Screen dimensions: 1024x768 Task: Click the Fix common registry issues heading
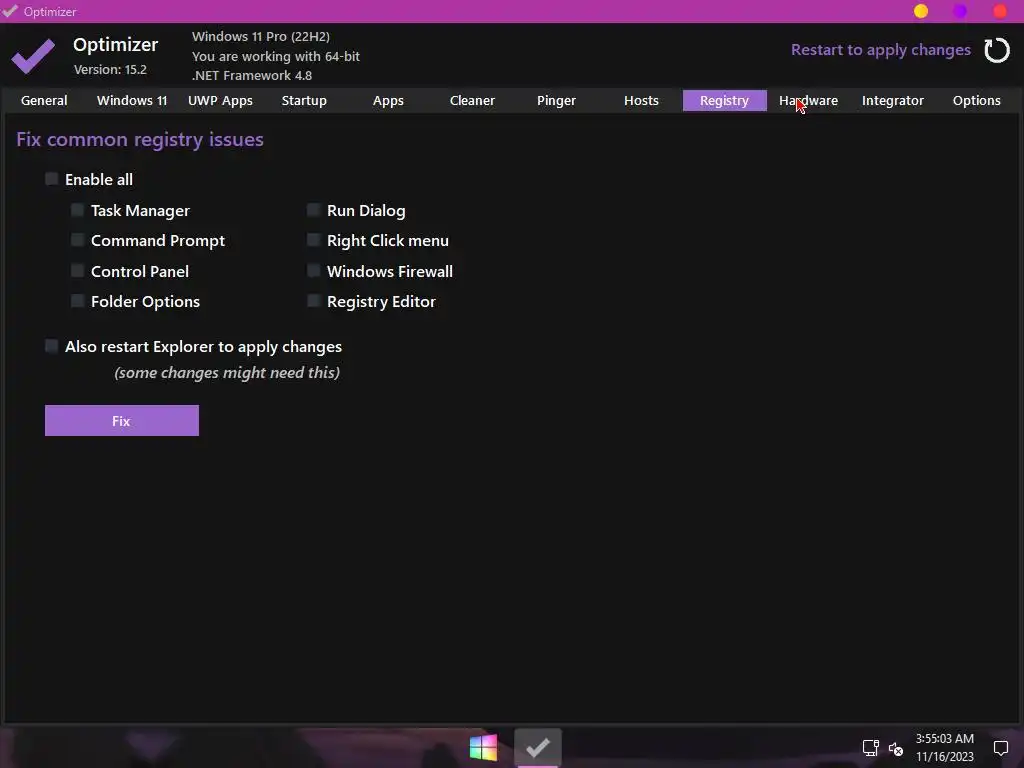(140, 140)
